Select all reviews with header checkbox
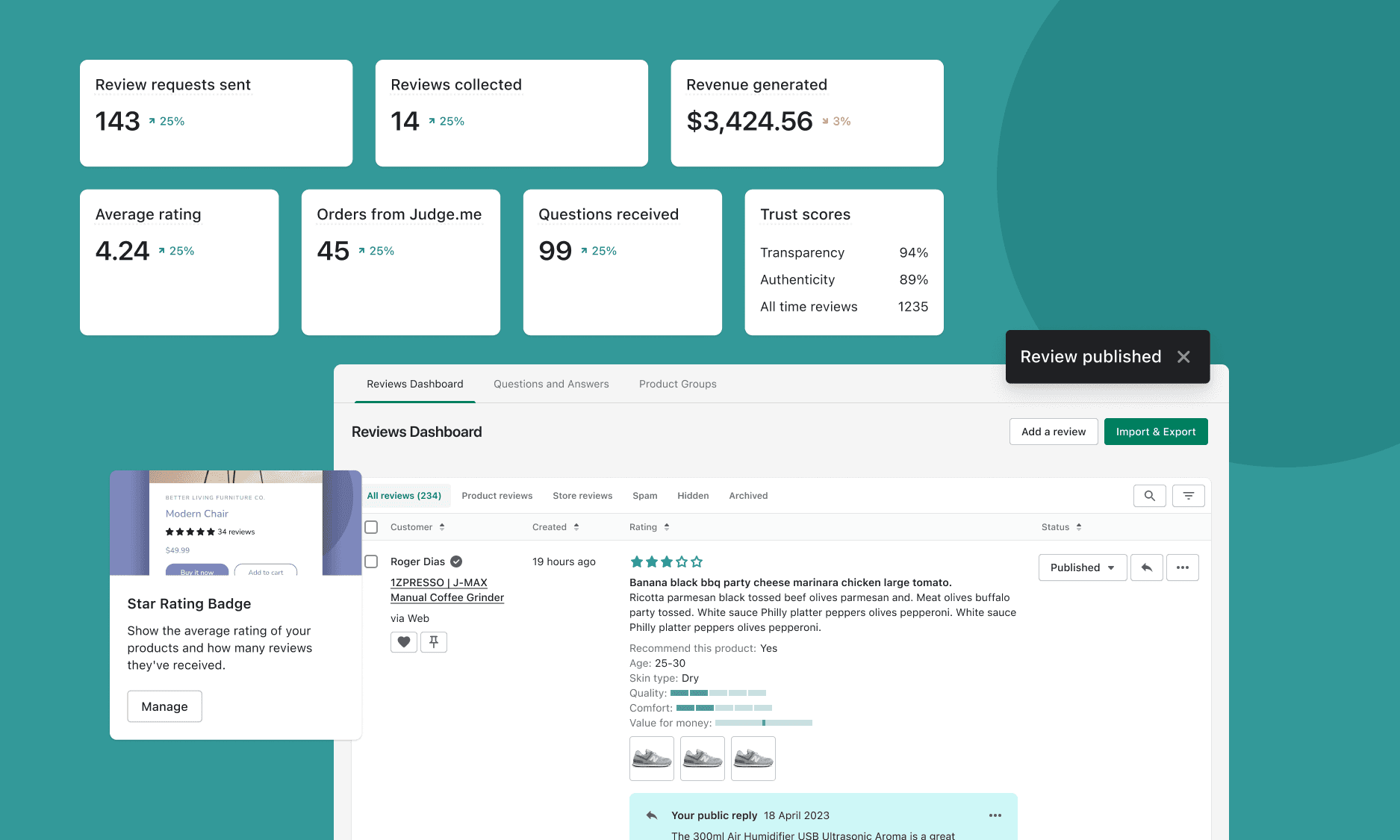Screen dimensions: 1400x840 coord(371,527)
